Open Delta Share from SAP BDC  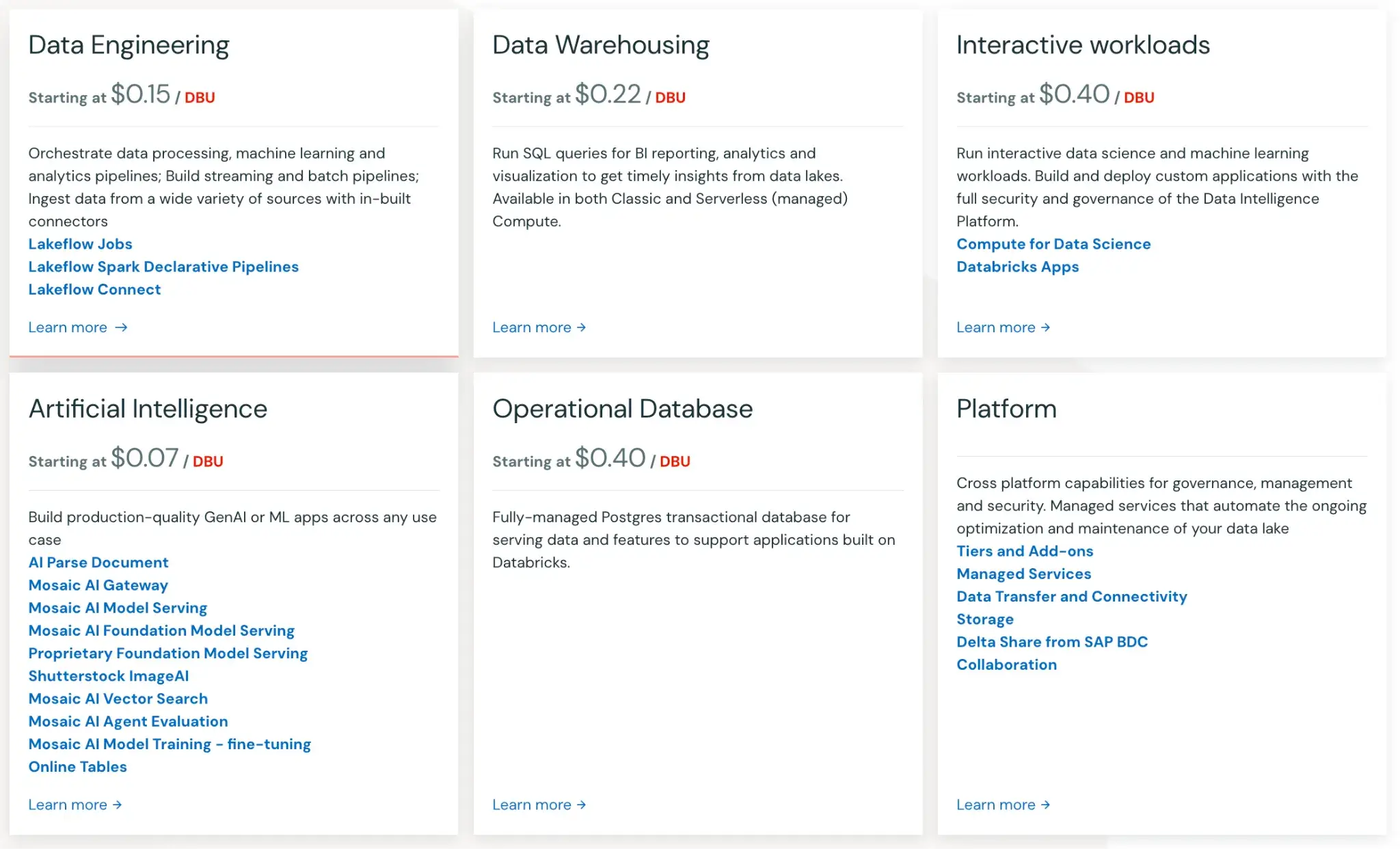pyautogui.click(x=1052, y=642)
